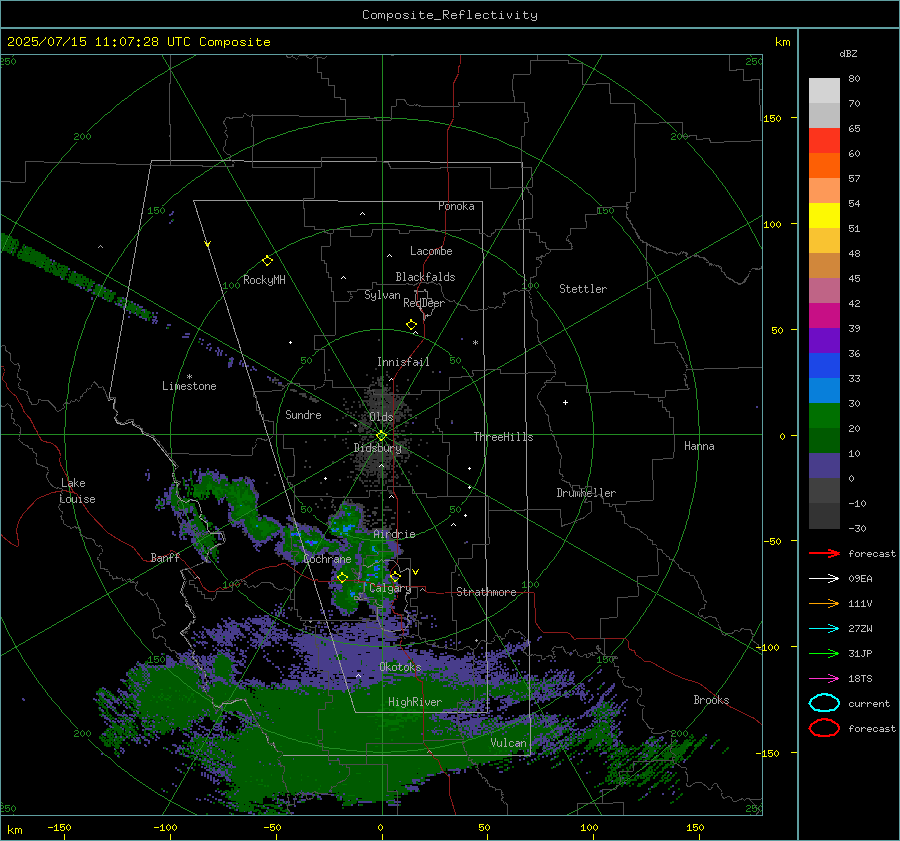
Task: Click the Ponoka town label
Action: 456,206
